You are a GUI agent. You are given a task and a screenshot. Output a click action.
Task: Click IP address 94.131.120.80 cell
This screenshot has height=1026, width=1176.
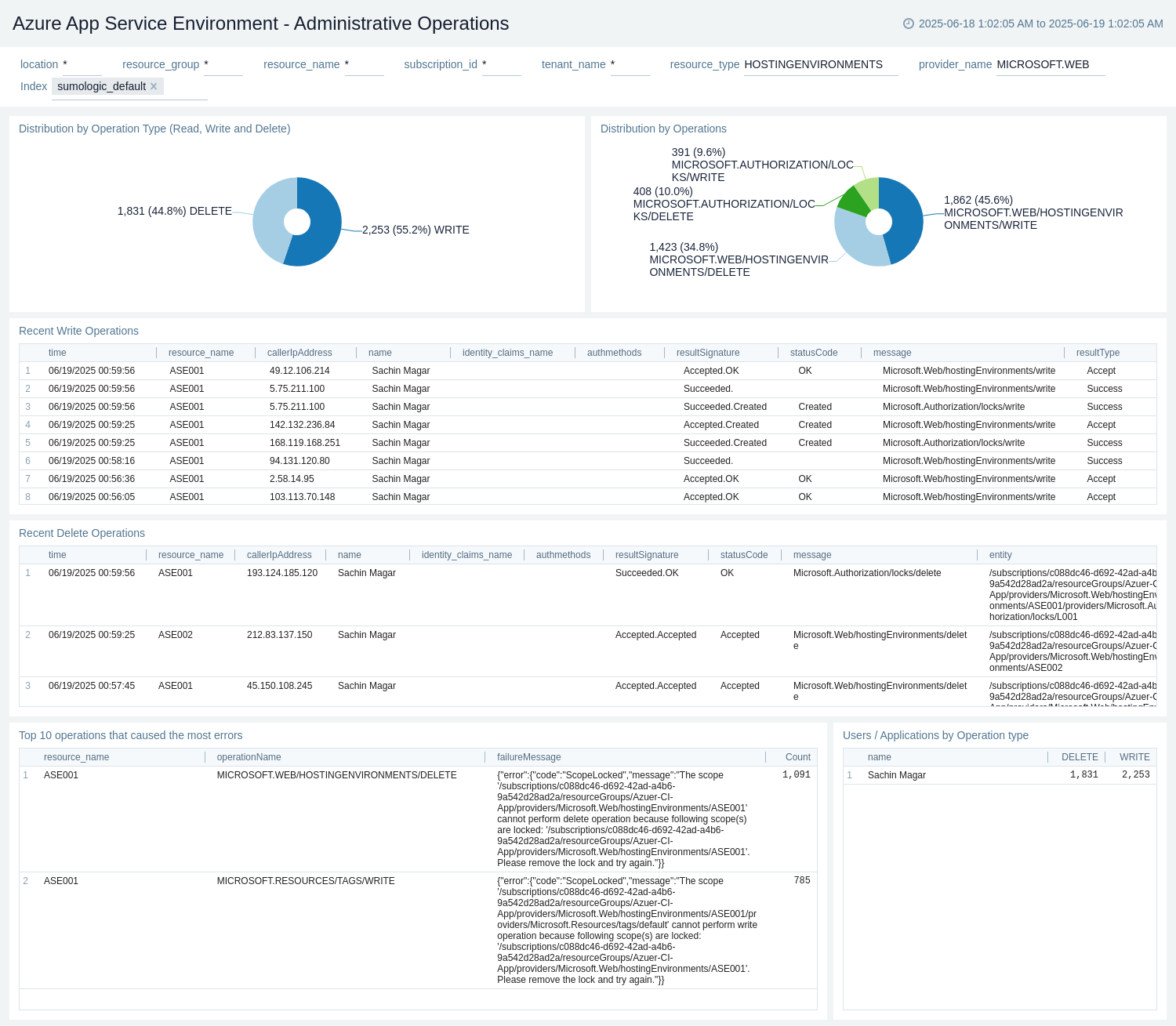pos(299,461)
